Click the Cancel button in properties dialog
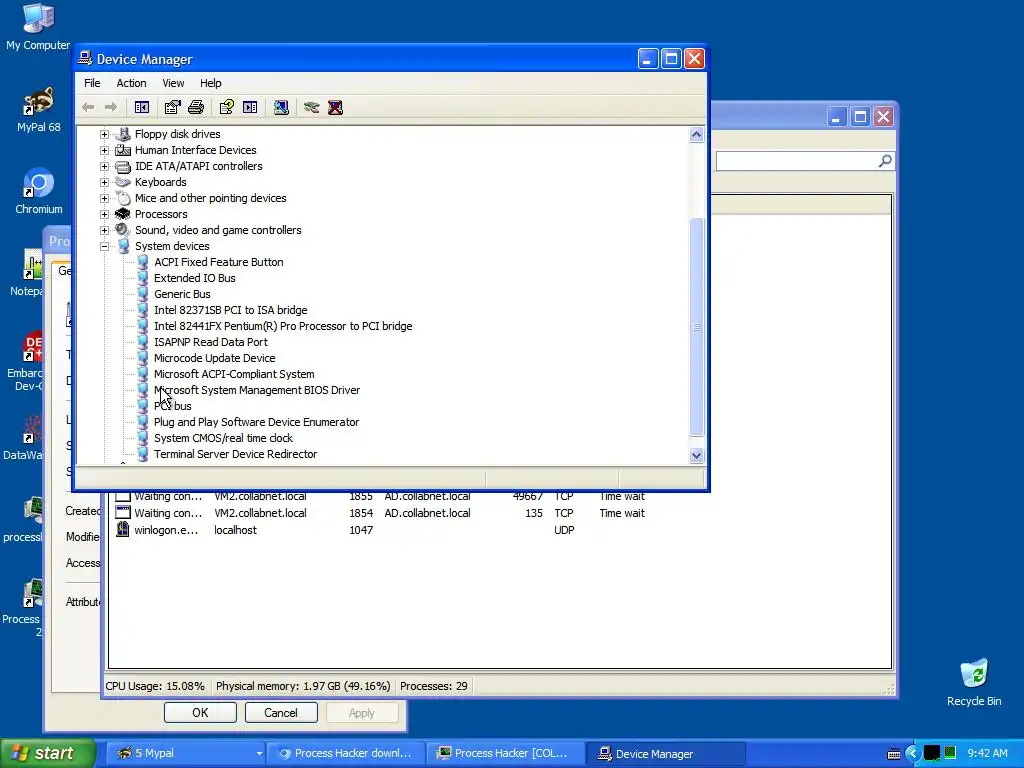 281,712
